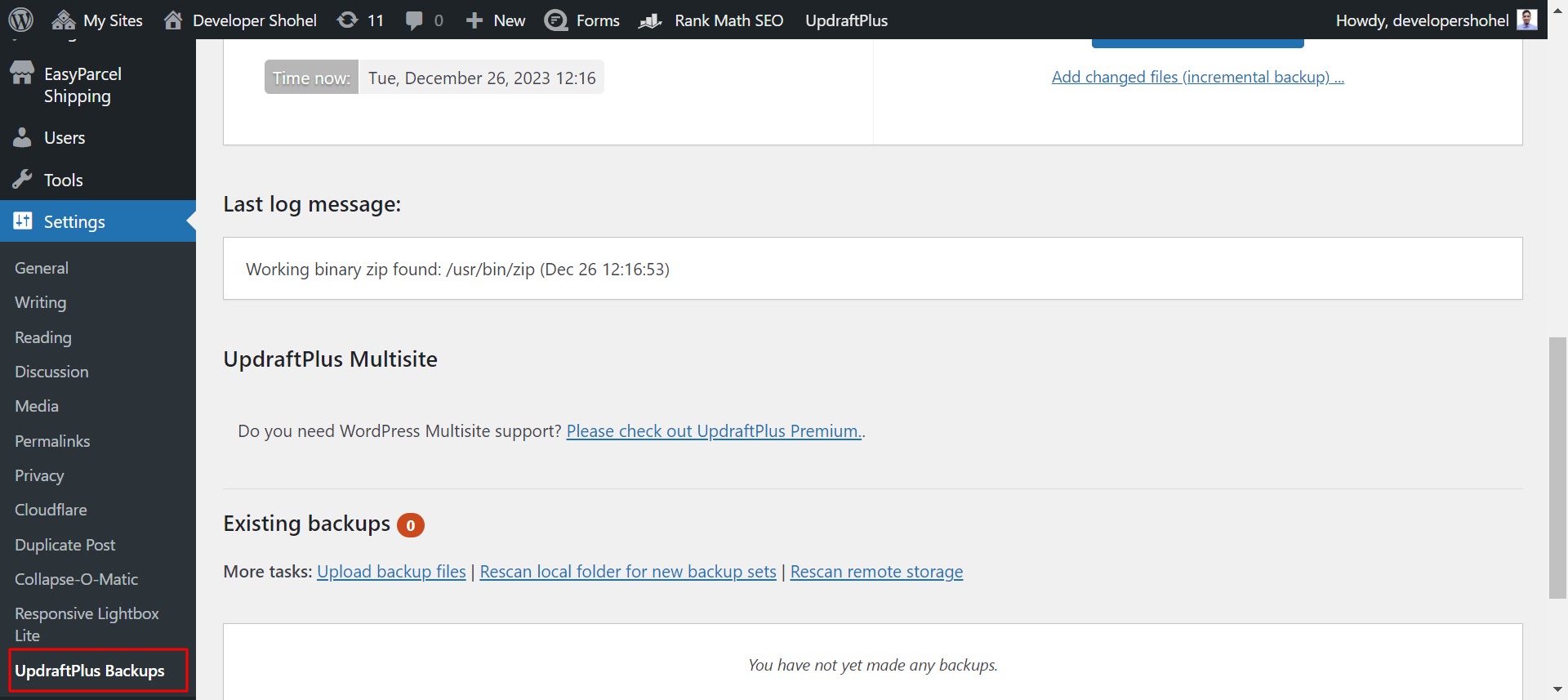Click the My Sites multisite icon
Screen dimensions: 1568x700
[64, 20]
